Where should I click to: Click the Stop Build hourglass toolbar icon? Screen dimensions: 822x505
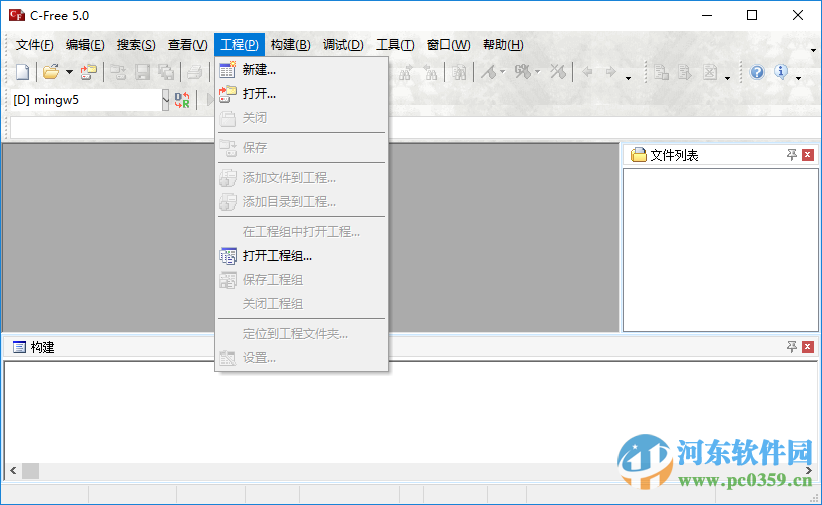point(710,72)
